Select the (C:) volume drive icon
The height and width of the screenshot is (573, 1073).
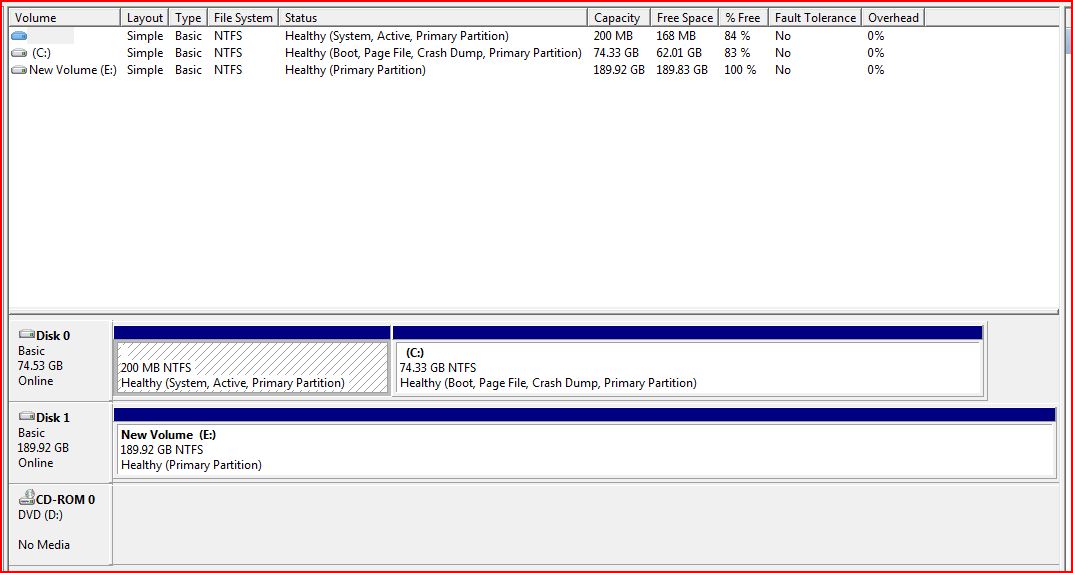click(19, 53)
